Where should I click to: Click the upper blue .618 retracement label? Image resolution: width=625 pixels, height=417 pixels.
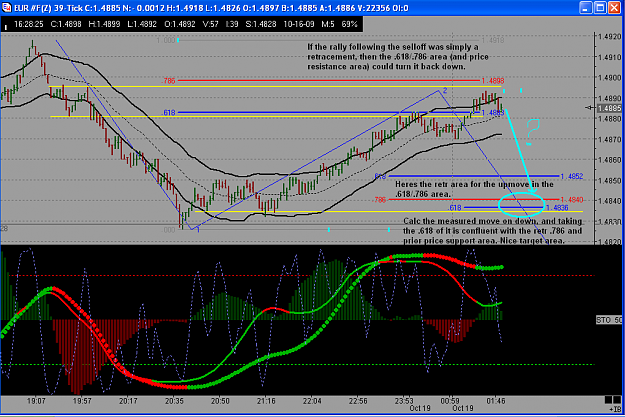point(169,113)
